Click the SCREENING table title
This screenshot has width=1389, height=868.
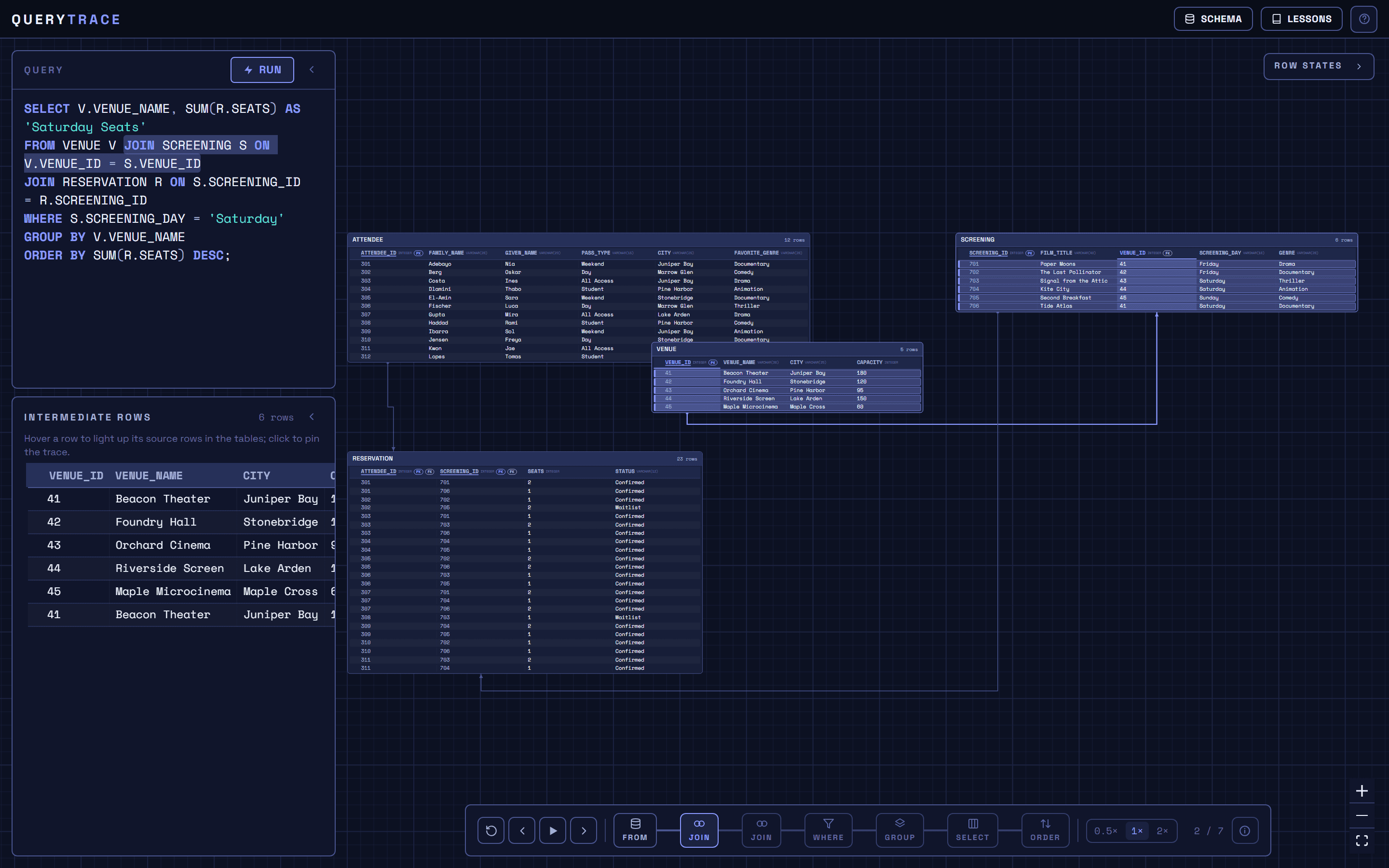978,239
